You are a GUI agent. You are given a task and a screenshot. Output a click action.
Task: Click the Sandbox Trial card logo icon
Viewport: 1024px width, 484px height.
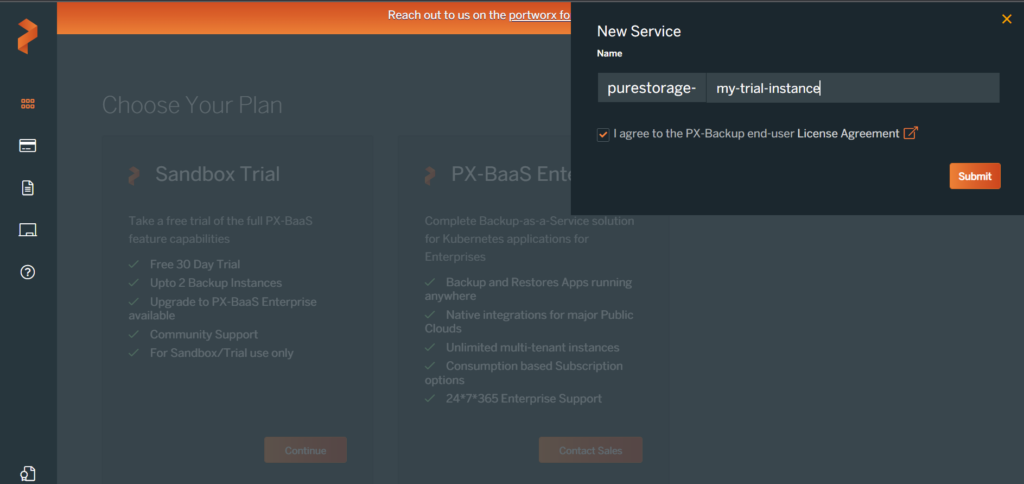134,175
